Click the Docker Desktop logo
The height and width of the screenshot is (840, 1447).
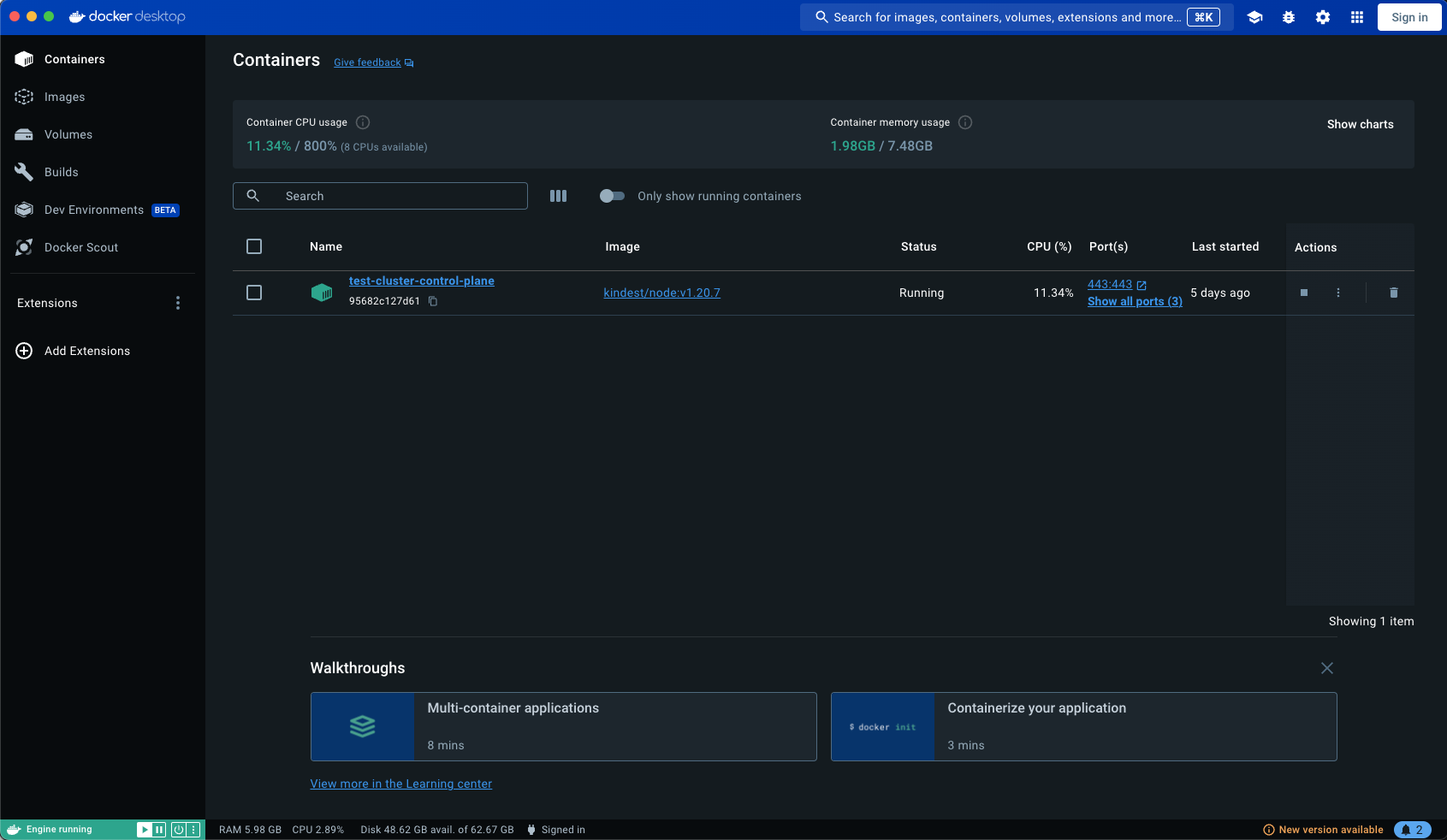tap(127, 16)
